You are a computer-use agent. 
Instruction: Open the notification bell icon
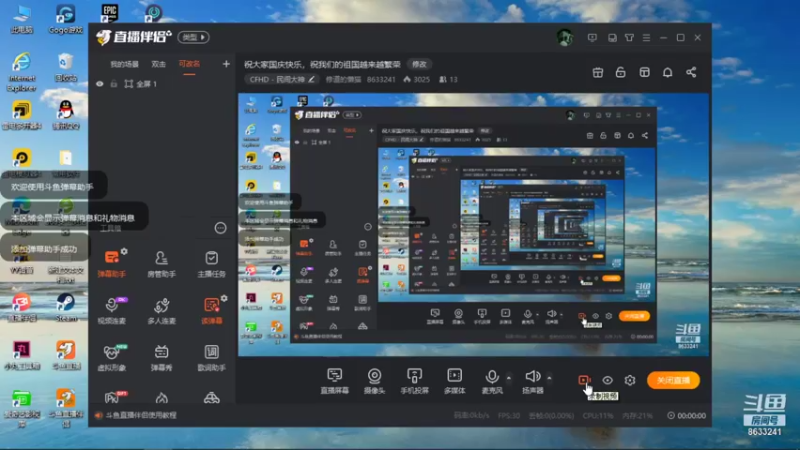coord(667,72)
